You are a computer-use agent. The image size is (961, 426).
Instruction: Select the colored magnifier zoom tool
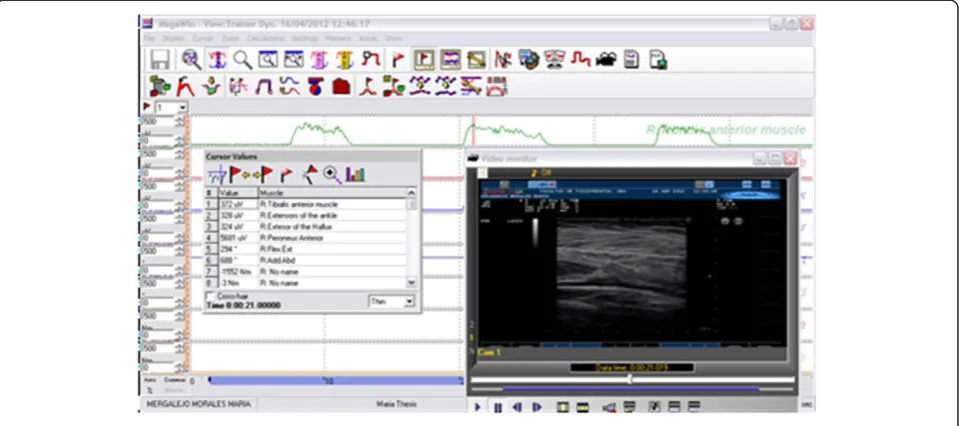point(191,59)
